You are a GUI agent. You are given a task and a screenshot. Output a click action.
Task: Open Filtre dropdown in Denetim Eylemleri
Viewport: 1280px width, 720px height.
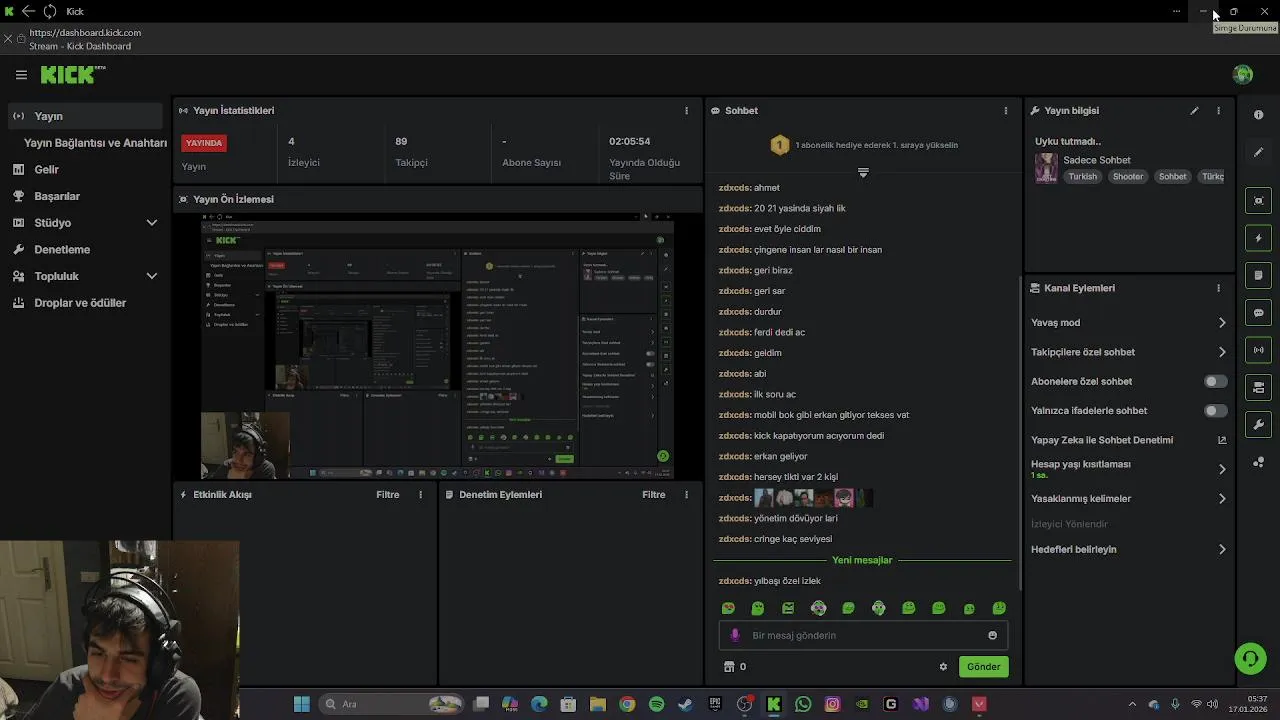click(x=653, y=495)
